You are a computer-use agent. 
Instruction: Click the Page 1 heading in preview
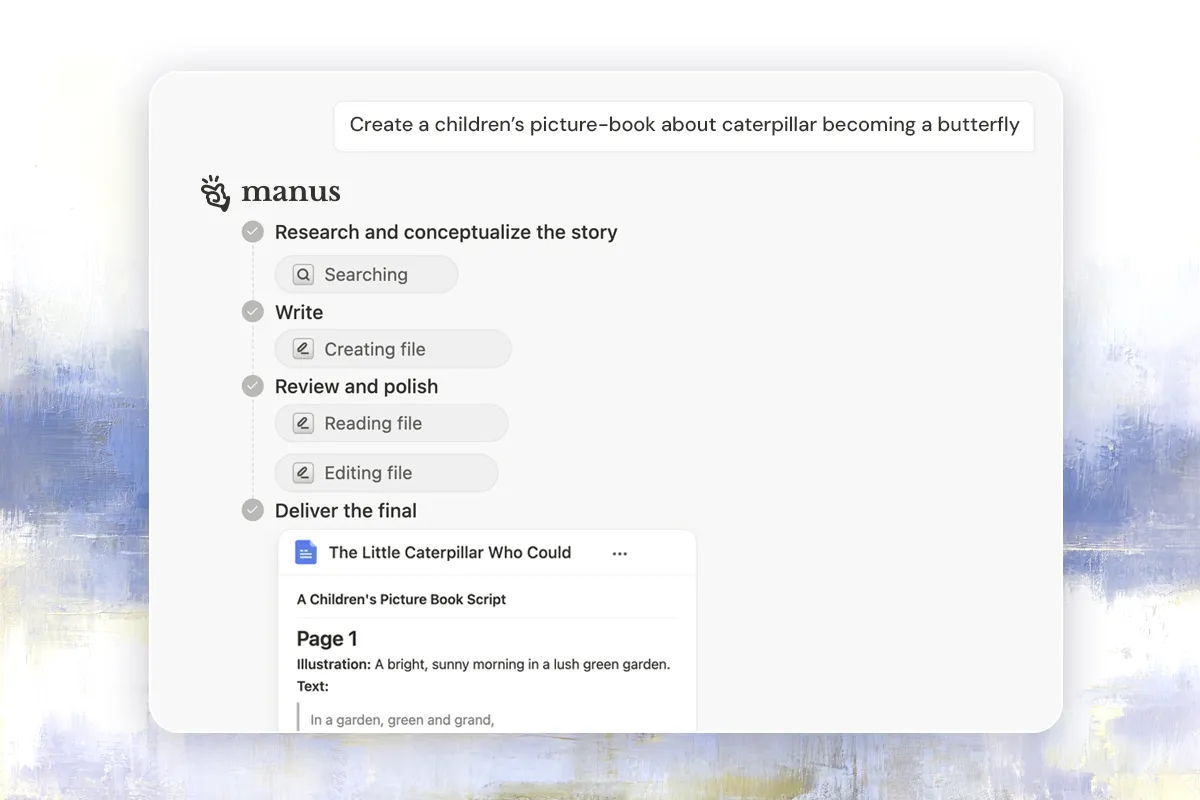(327, 639)
